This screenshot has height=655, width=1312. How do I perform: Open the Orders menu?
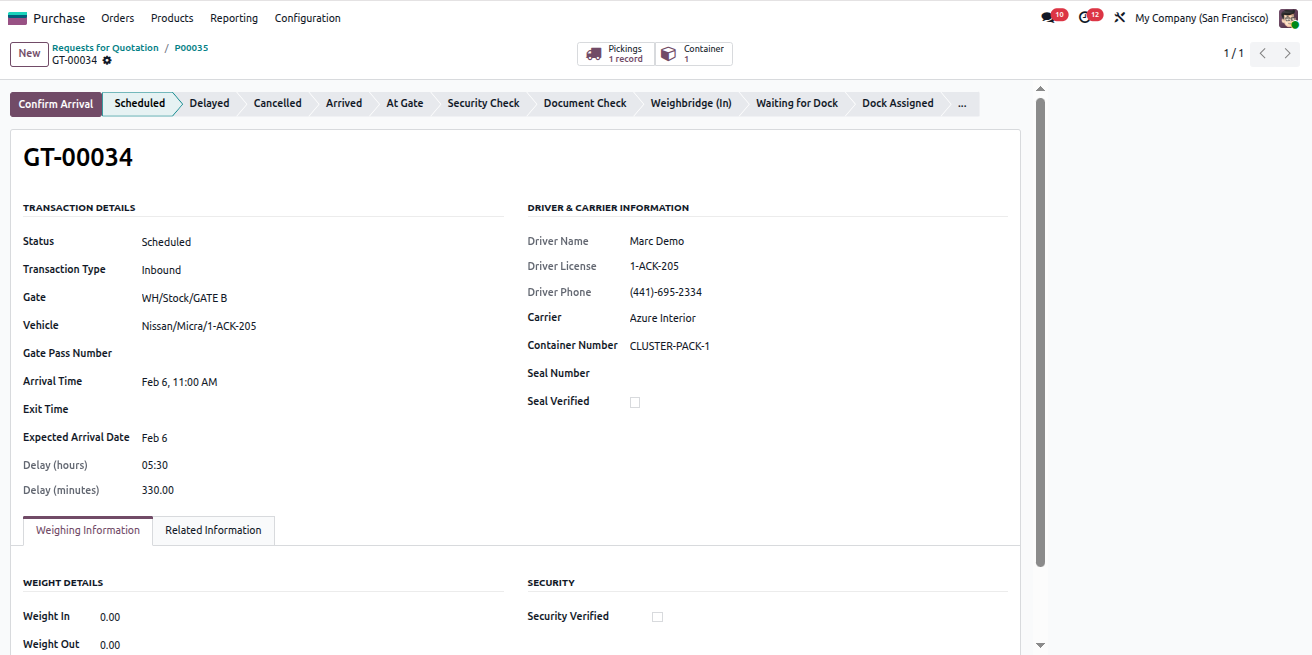118,18
